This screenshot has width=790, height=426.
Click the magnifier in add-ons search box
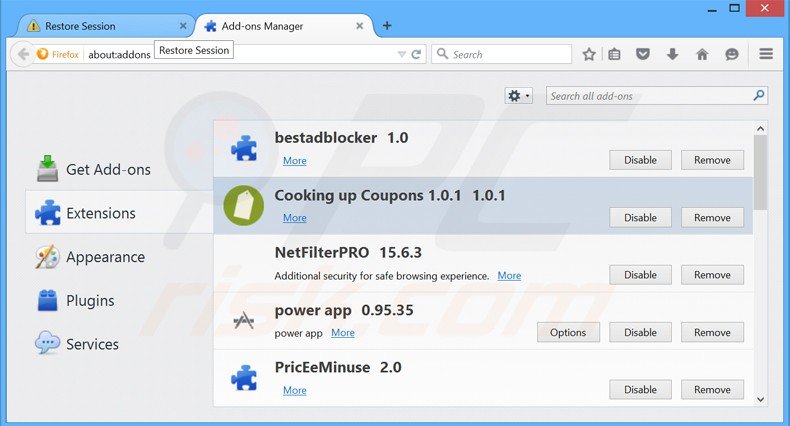pos(759,95)
